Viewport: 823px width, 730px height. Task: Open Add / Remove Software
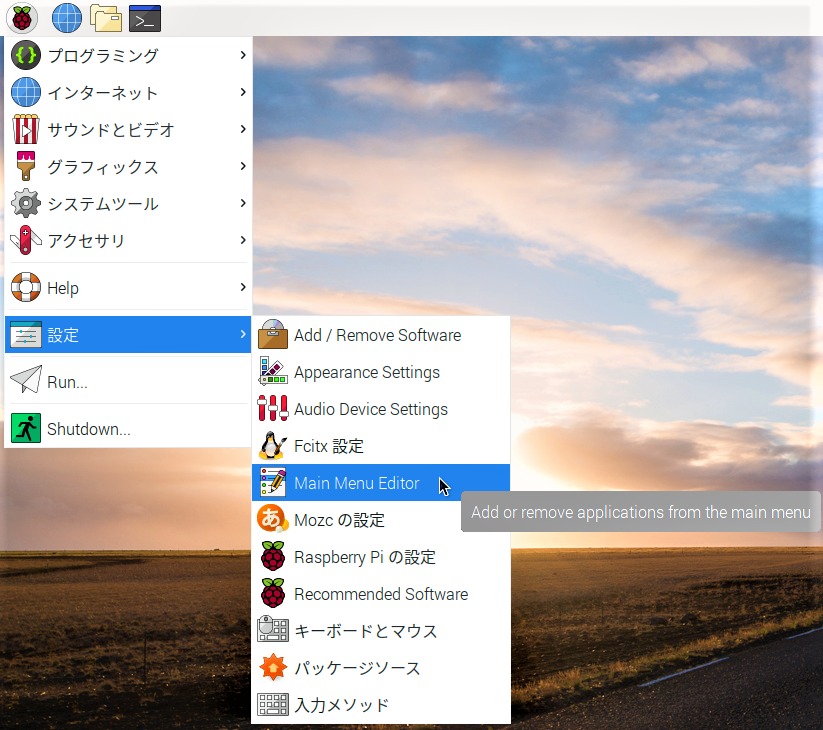[x=381, y=334]
